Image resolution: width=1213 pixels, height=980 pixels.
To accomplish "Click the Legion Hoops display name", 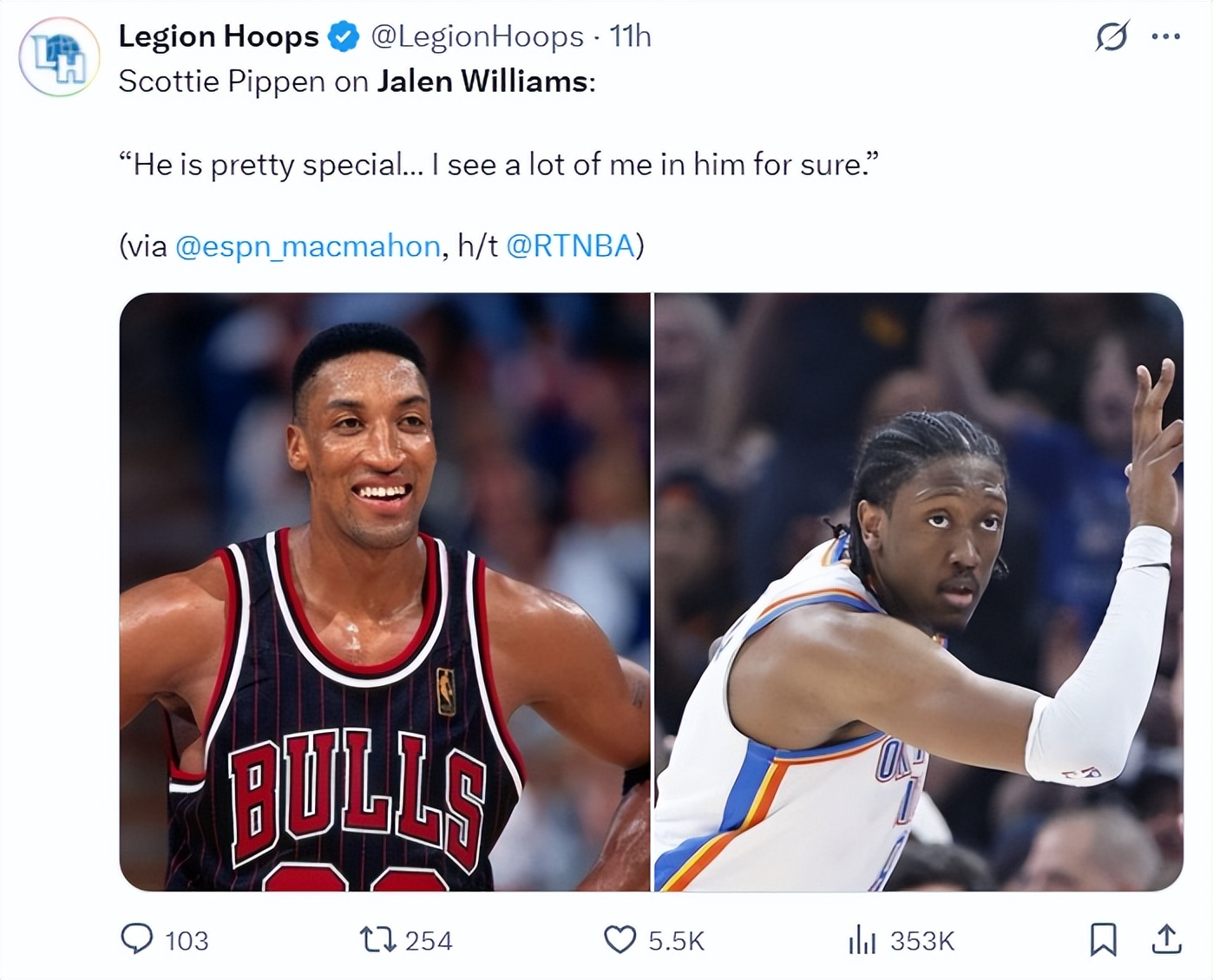I will [219, 36].
